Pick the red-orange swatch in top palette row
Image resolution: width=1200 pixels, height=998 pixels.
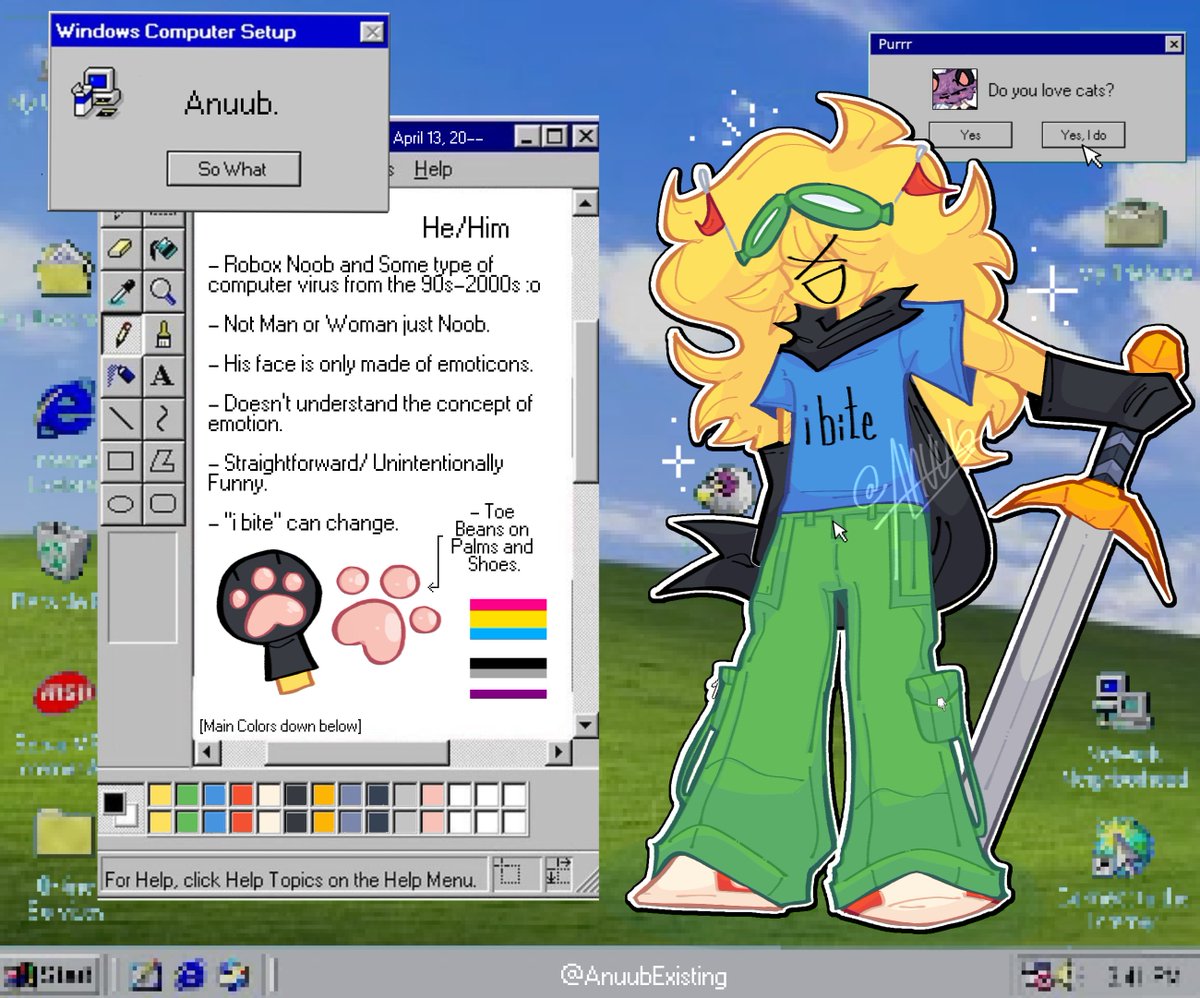(x=240, y=796)
